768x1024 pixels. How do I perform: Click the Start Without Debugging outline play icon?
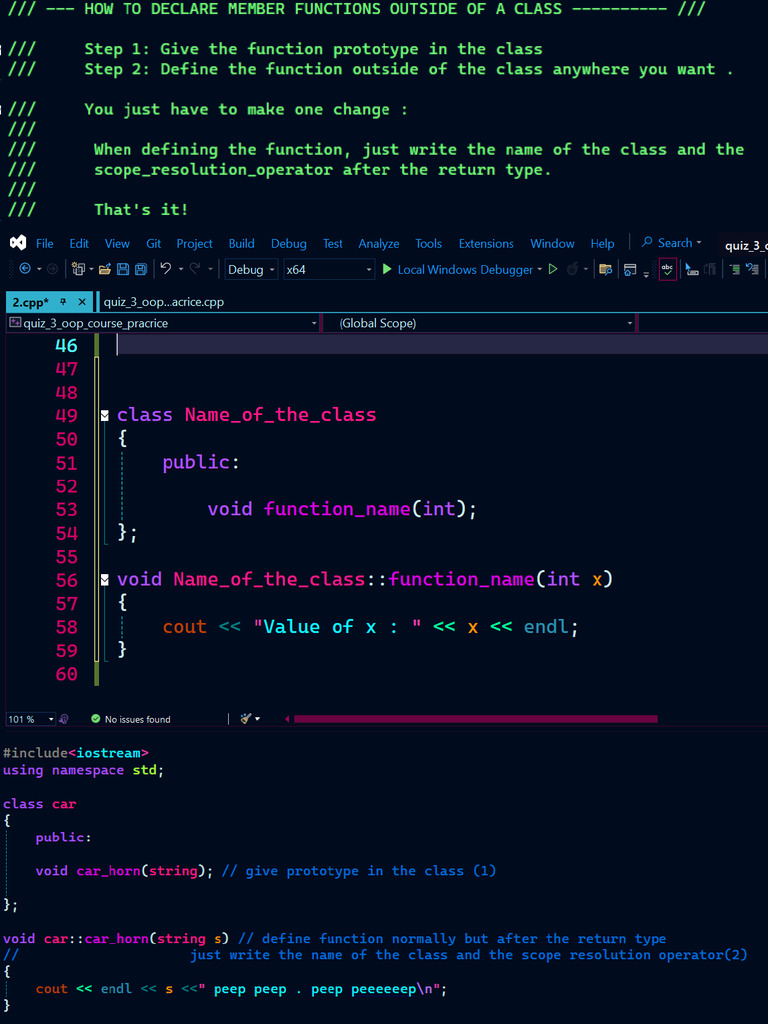tap(553, 269)
